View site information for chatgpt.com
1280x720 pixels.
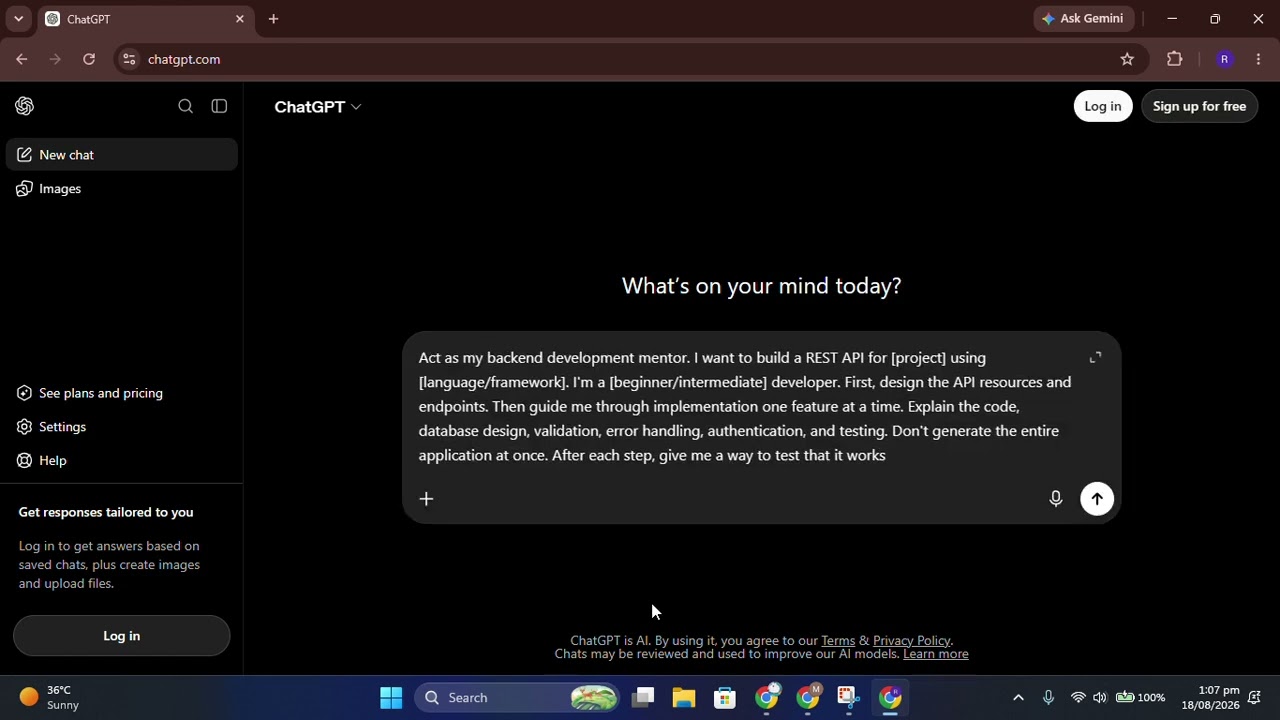pos(129,59)
